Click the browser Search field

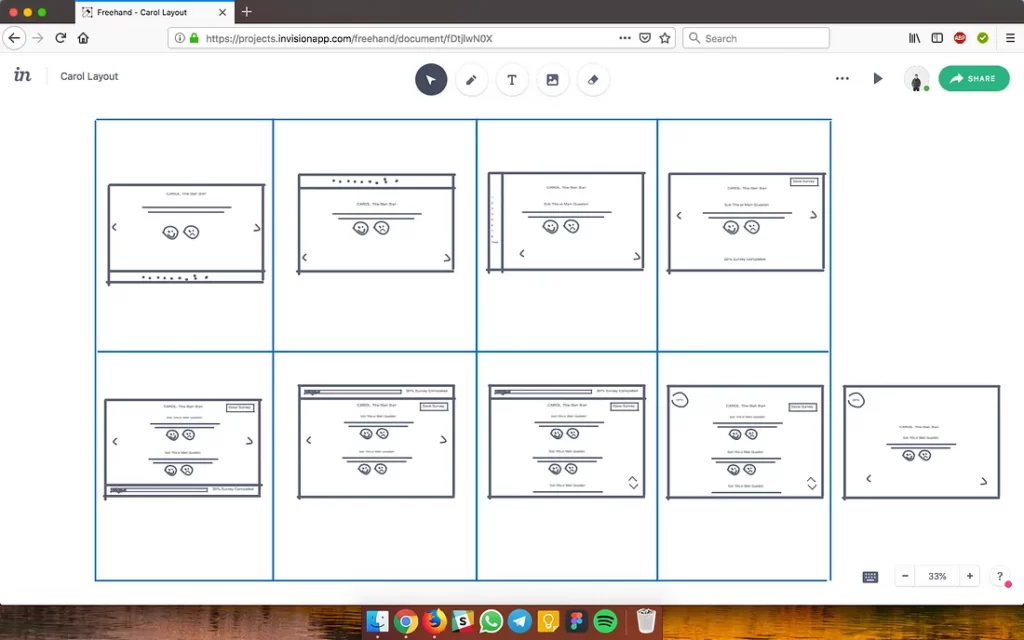tap(757, 38)
